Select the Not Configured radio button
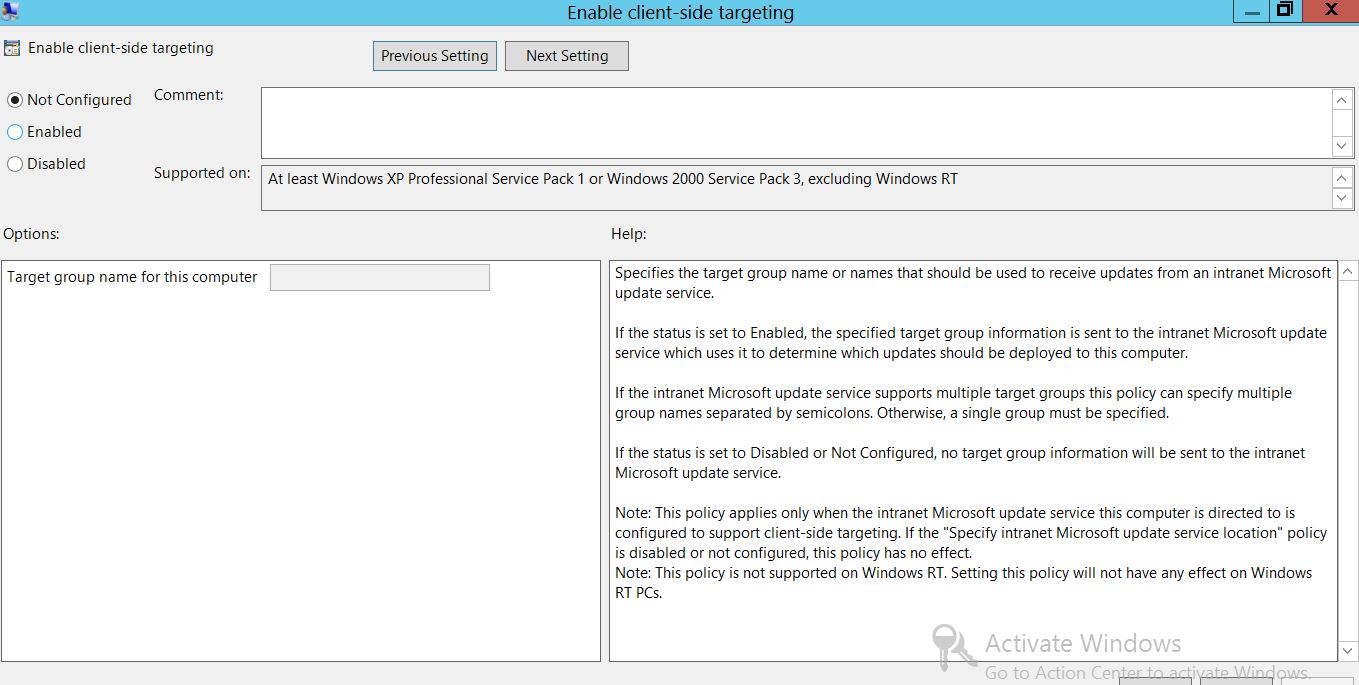Image resolution: width=1359 pixels, height=685 pixels. 15,100
